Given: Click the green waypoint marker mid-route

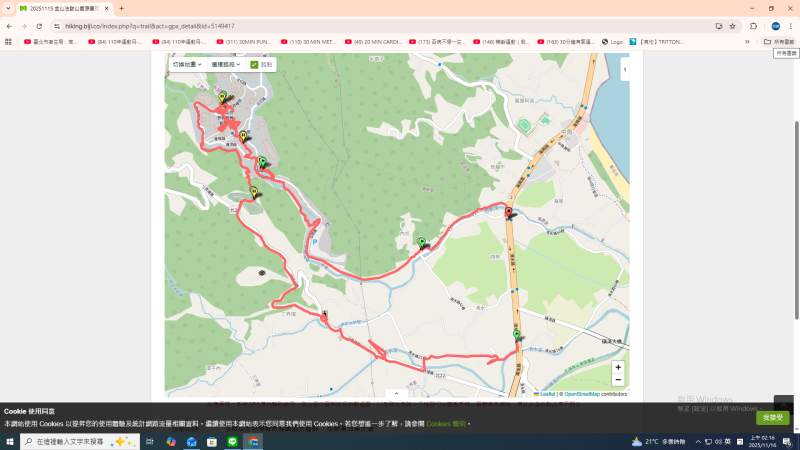Looking at the screenshot, I should click(422, 242).
